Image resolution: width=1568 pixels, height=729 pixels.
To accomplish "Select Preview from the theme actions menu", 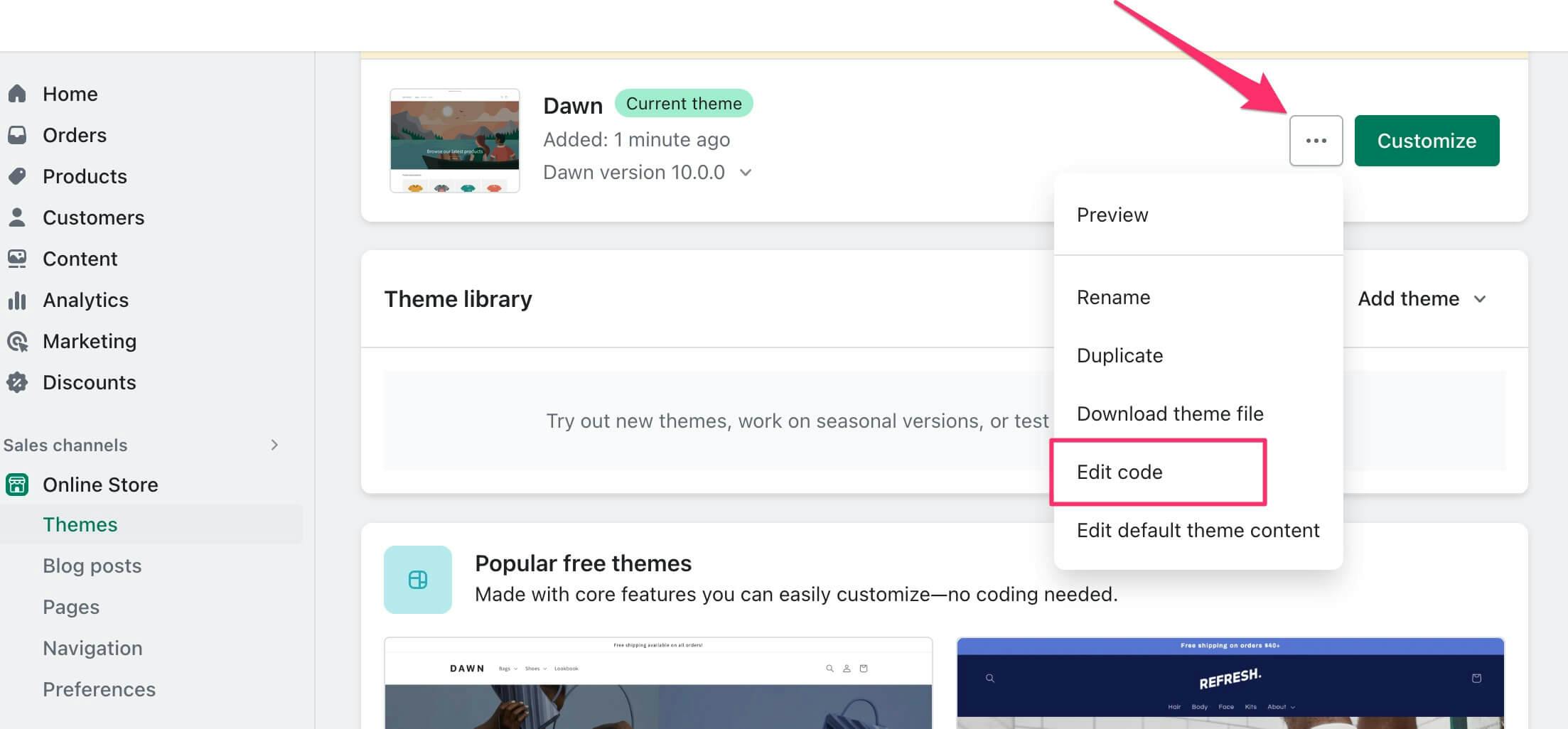I will click(1112, 215).
